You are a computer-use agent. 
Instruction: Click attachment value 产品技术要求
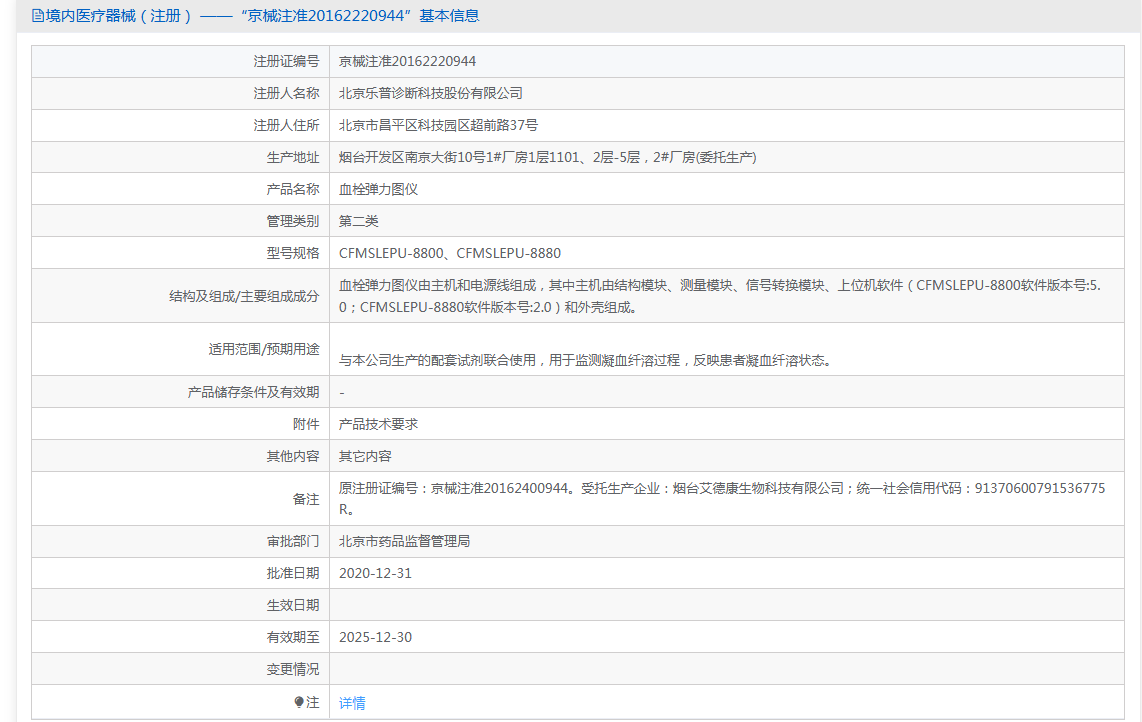pos(379,425)
